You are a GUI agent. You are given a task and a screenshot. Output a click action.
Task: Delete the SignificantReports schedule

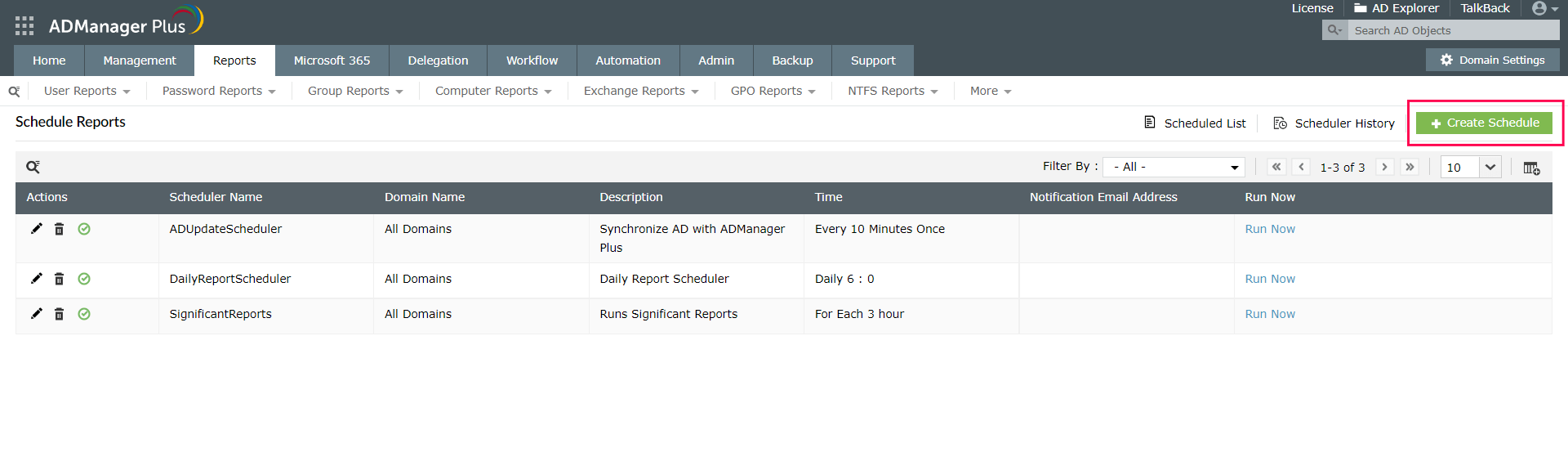pos(60,314)
